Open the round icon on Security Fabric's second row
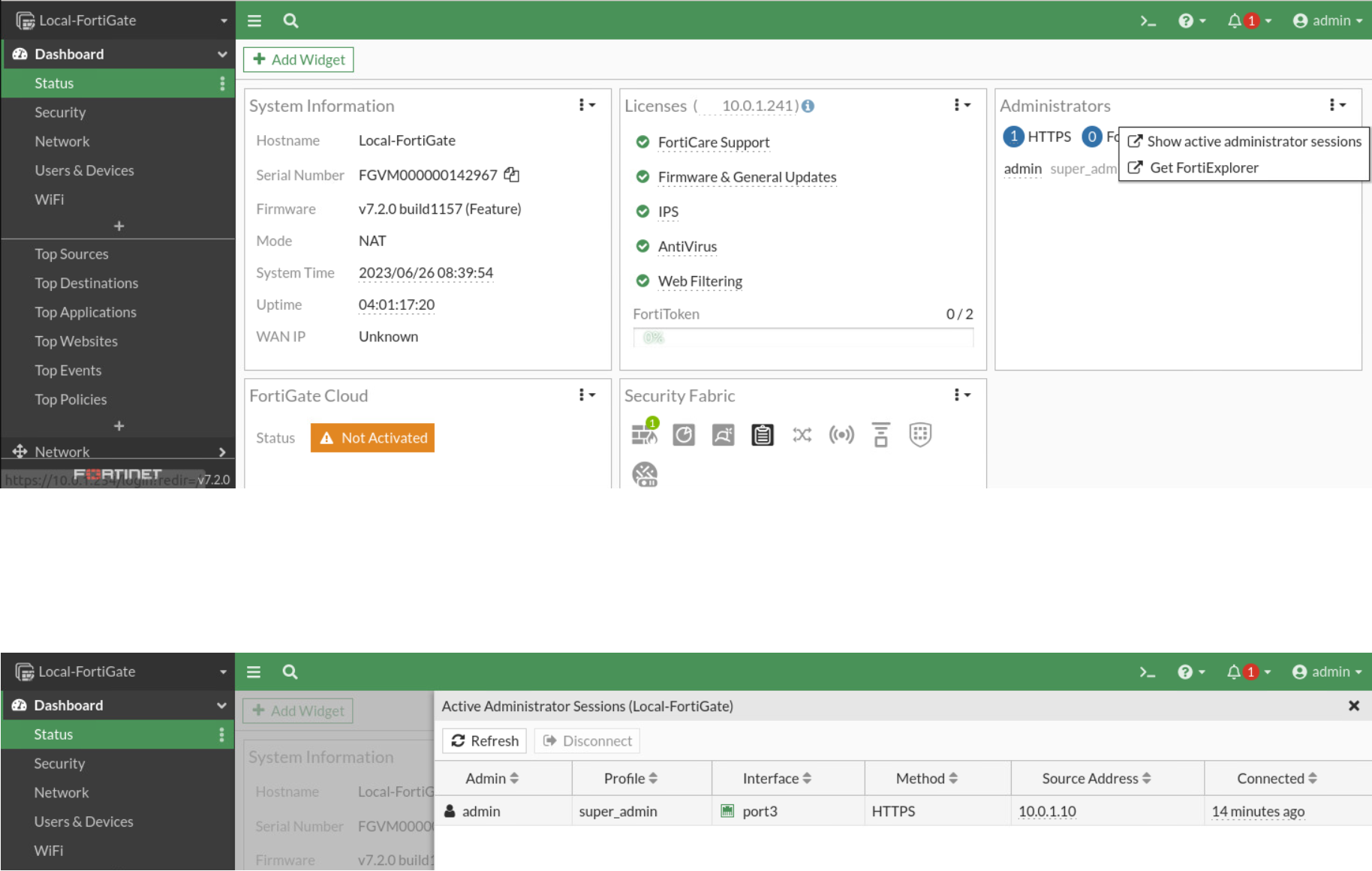This screenshot has width=1372, height=871. point(645,474)
